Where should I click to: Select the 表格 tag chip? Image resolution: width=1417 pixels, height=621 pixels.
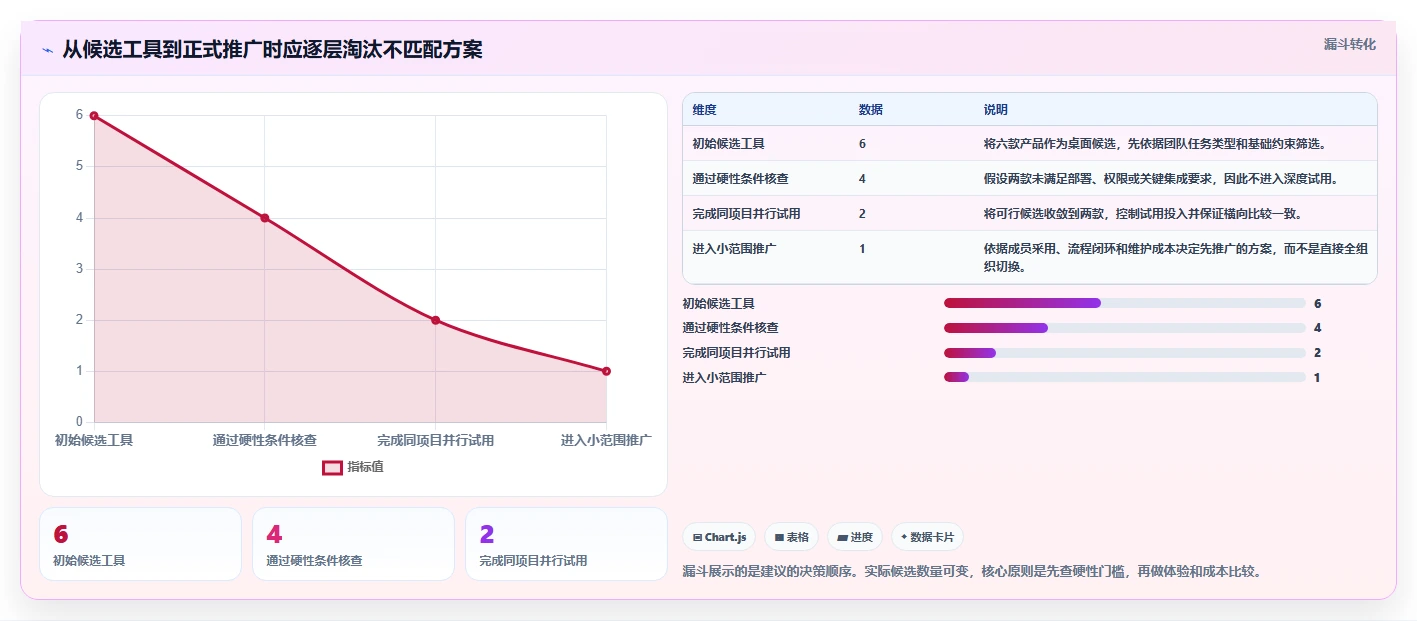pos(791,537)
